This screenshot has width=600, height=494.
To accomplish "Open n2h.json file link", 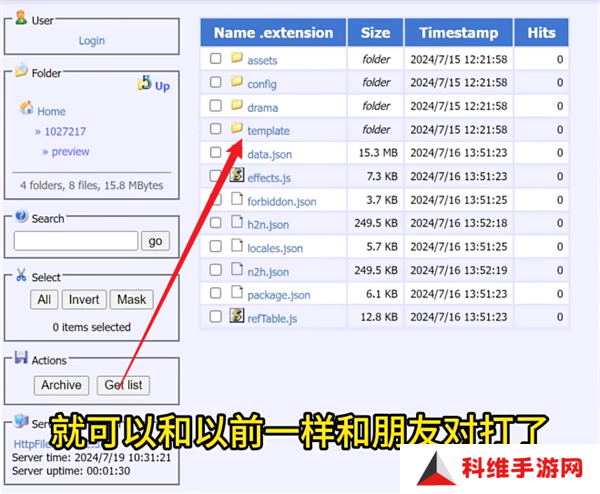I will coord(268,272).
